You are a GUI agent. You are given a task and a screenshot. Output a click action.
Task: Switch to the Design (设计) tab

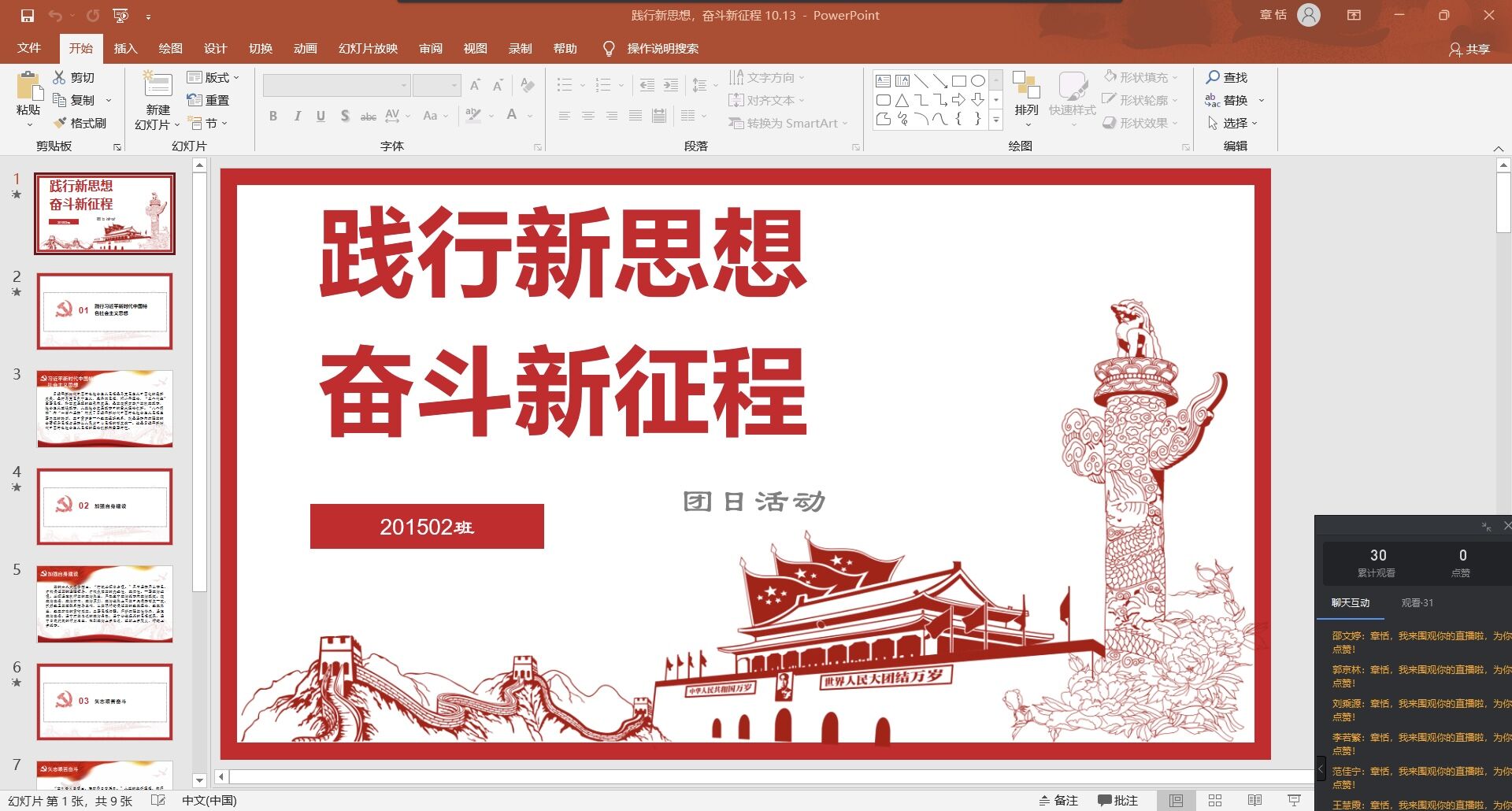point(215,48)
